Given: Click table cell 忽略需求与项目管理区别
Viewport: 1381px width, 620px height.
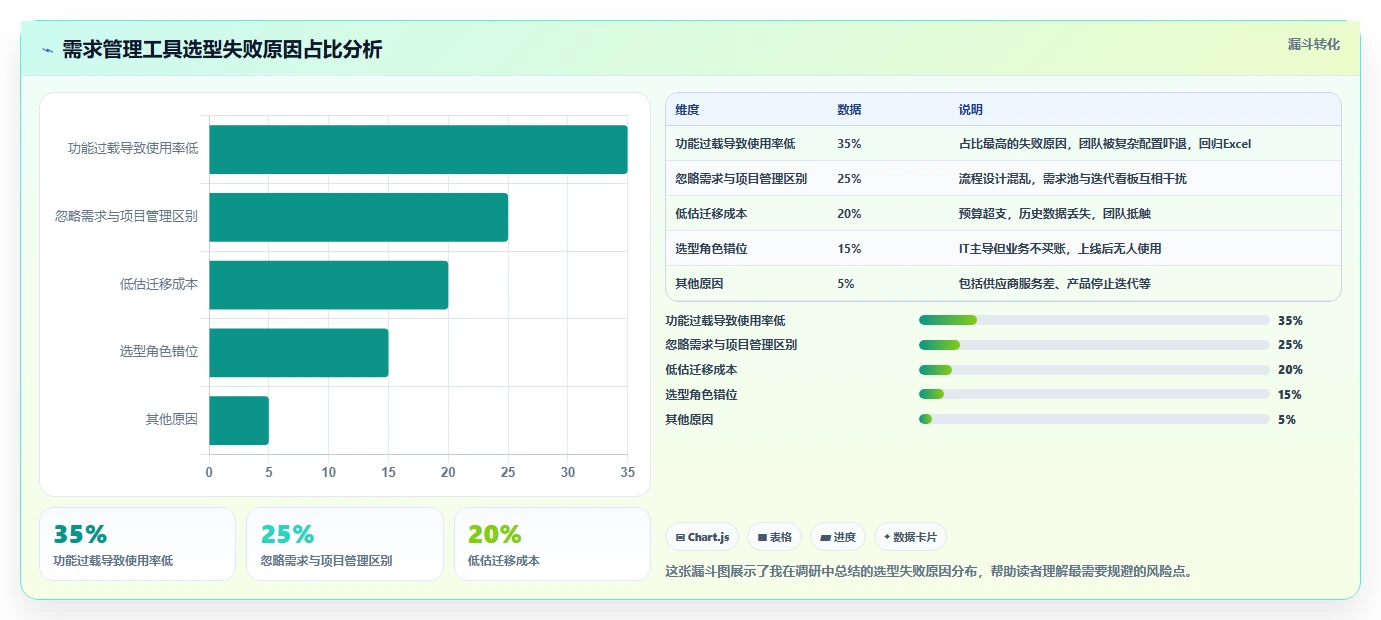Looking at the screenshot, I should coord(741,179).
